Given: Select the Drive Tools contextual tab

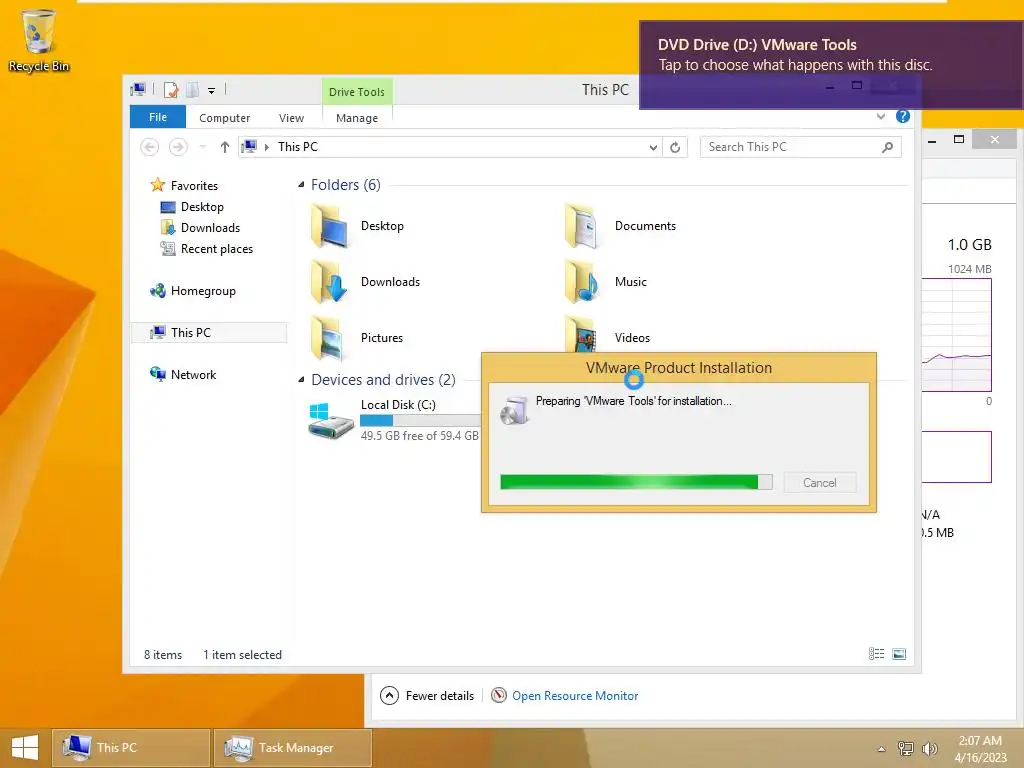Looking at the screenshot, I should click(357, 91).
